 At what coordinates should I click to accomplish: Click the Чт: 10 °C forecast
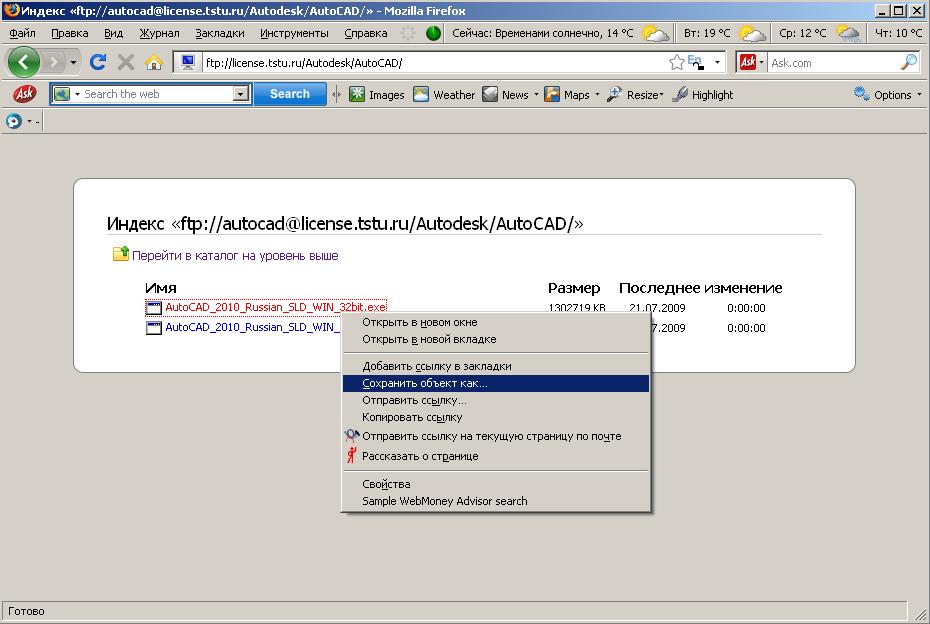(899, 33)
